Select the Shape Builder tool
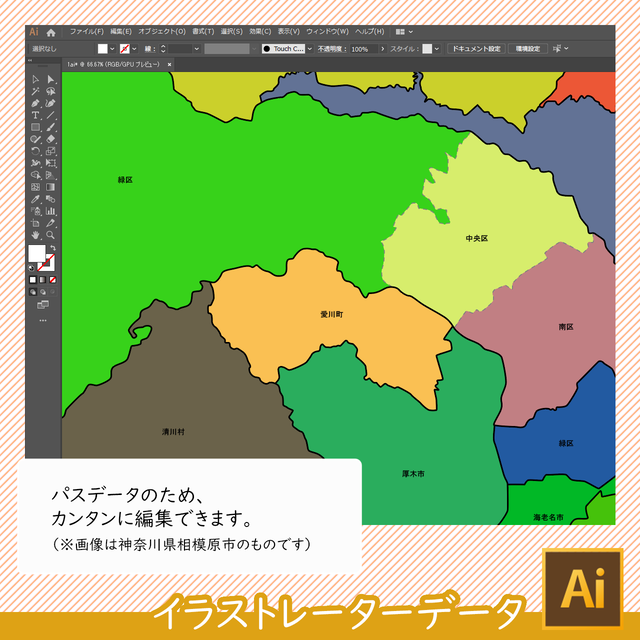 (x=36, y=175)
